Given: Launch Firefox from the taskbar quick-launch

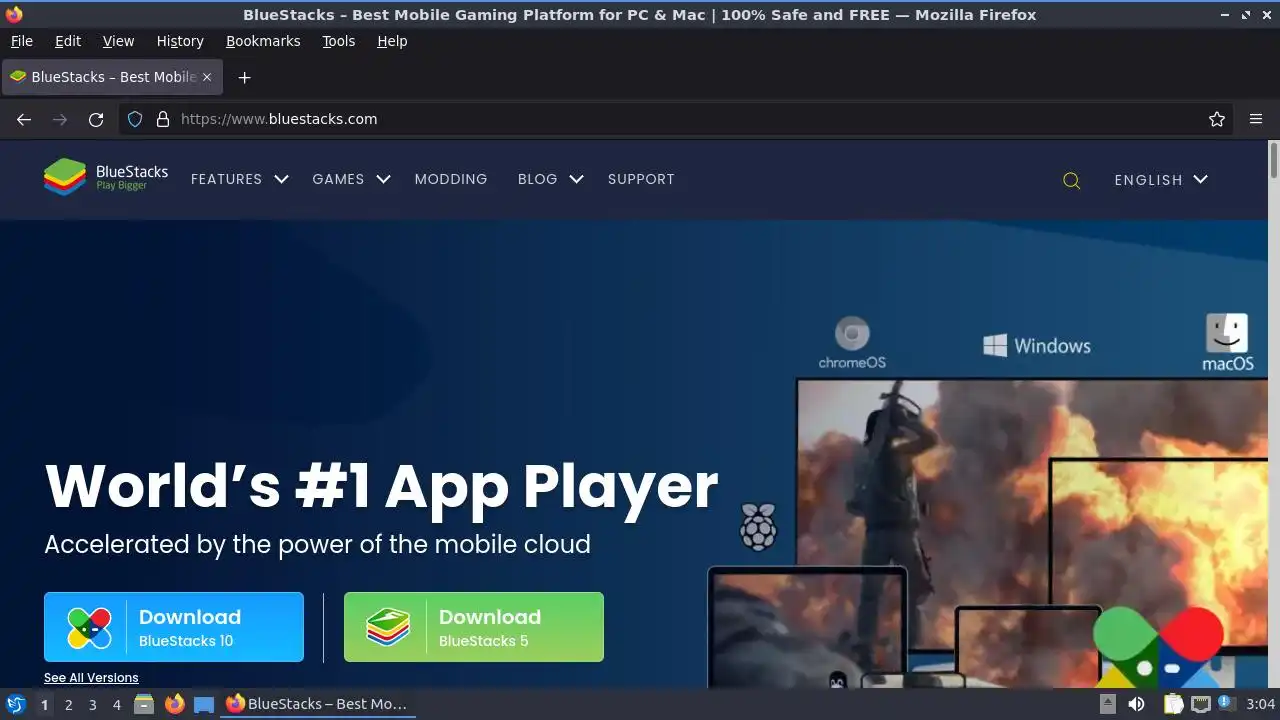Looking at the screenshot, I should (x=174, y=704).
